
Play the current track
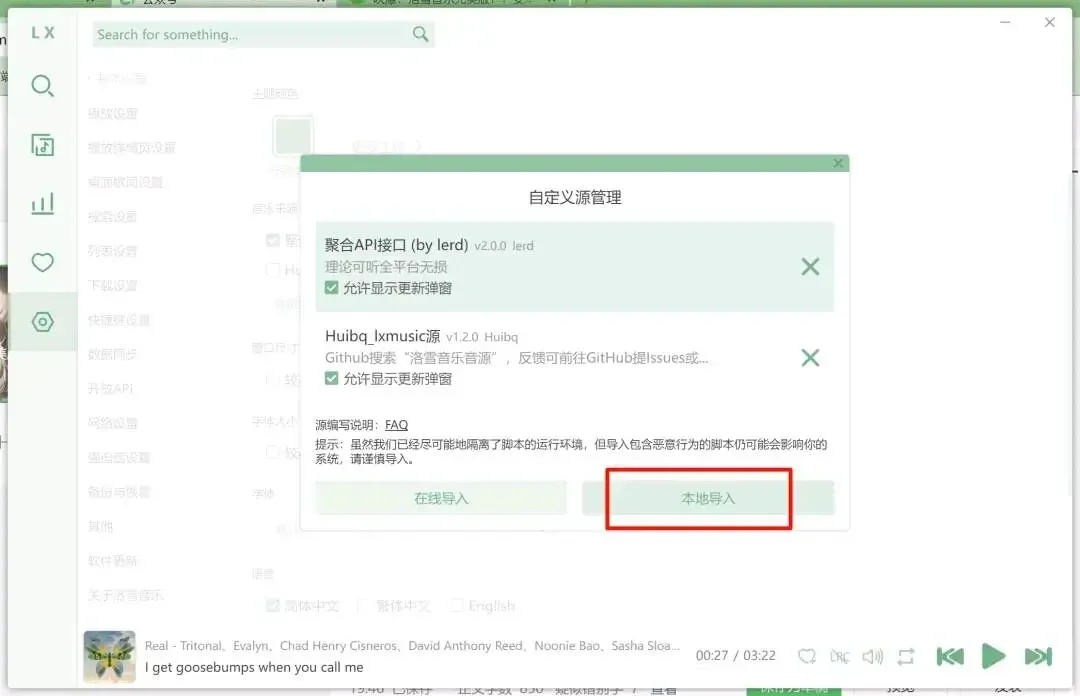[x=994, y=657]
